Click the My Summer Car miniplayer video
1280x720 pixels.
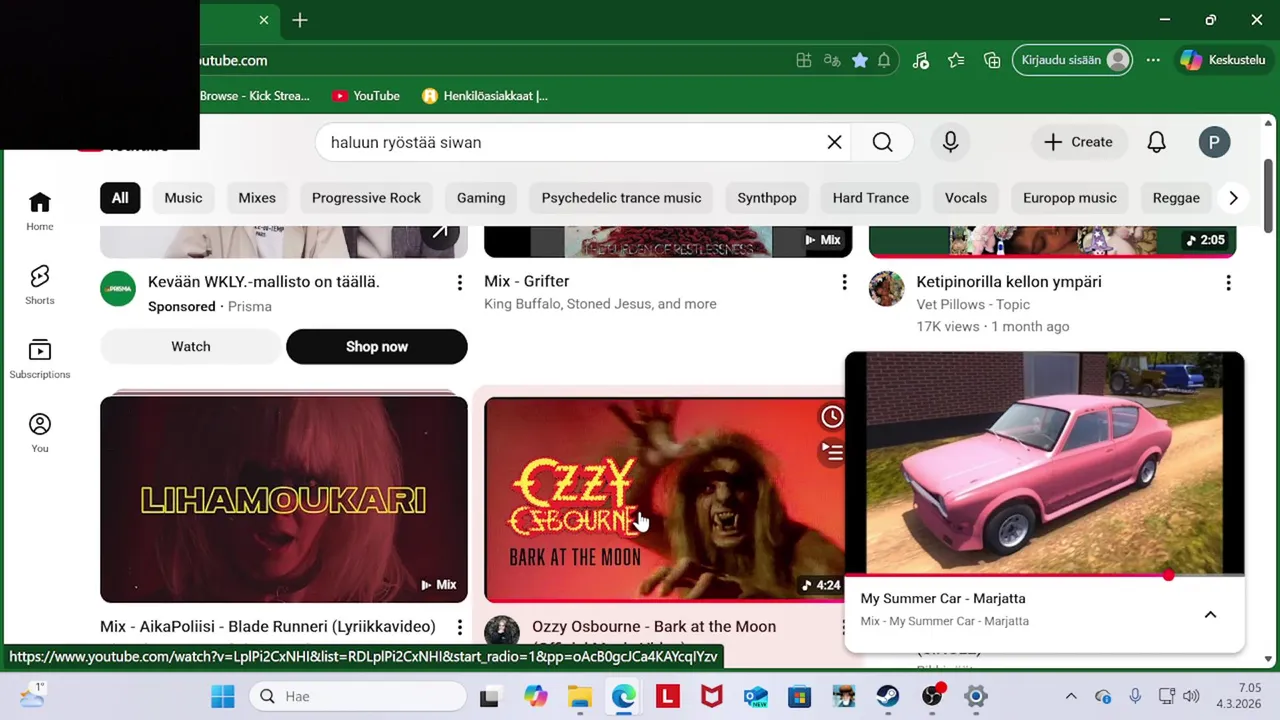point(1044,463)
